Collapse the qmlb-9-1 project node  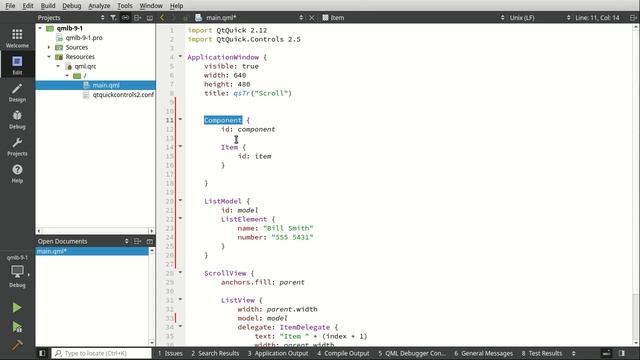click(40, 28)
